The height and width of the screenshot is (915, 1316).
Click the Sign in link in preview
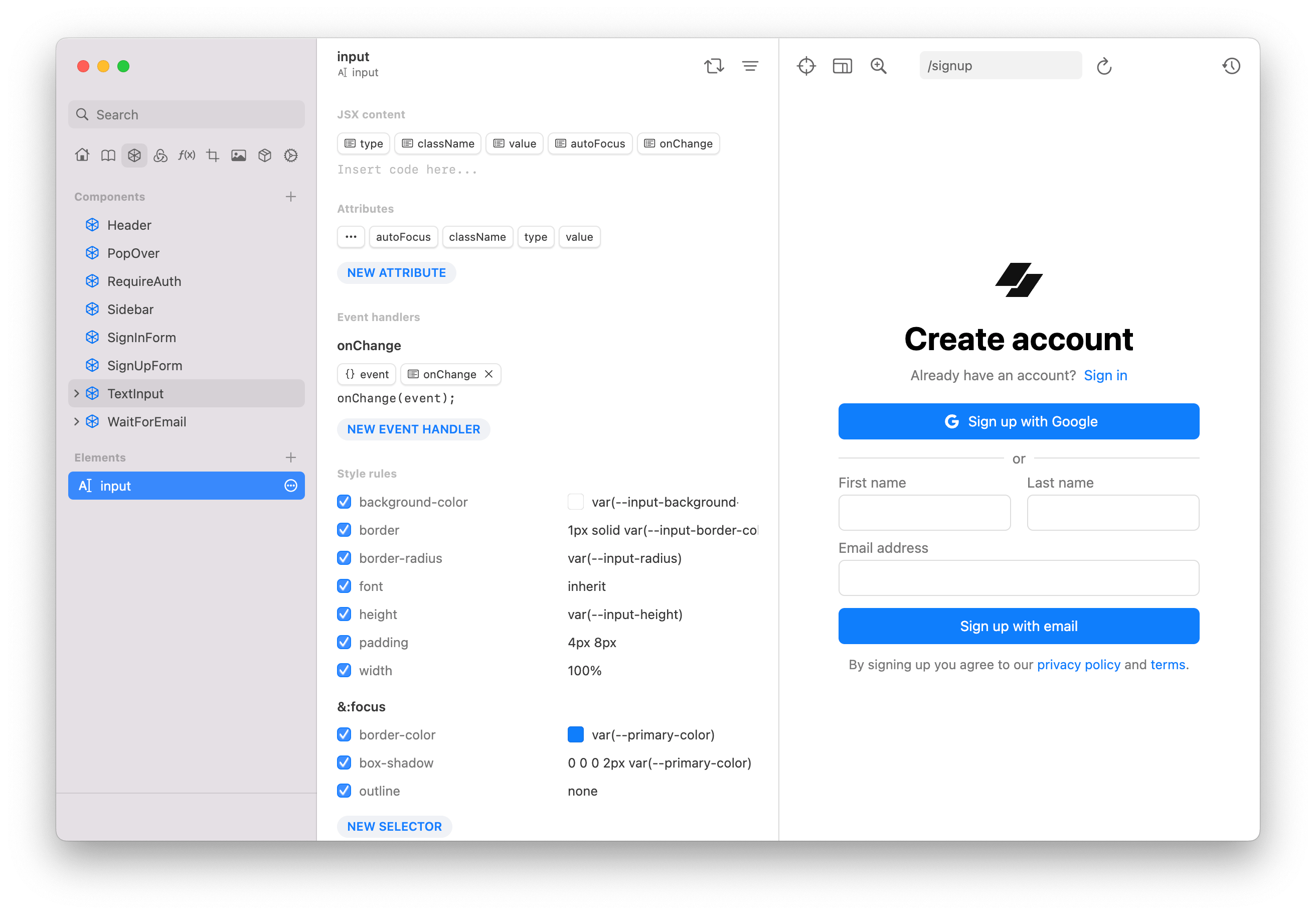(x=1105, y=375)
